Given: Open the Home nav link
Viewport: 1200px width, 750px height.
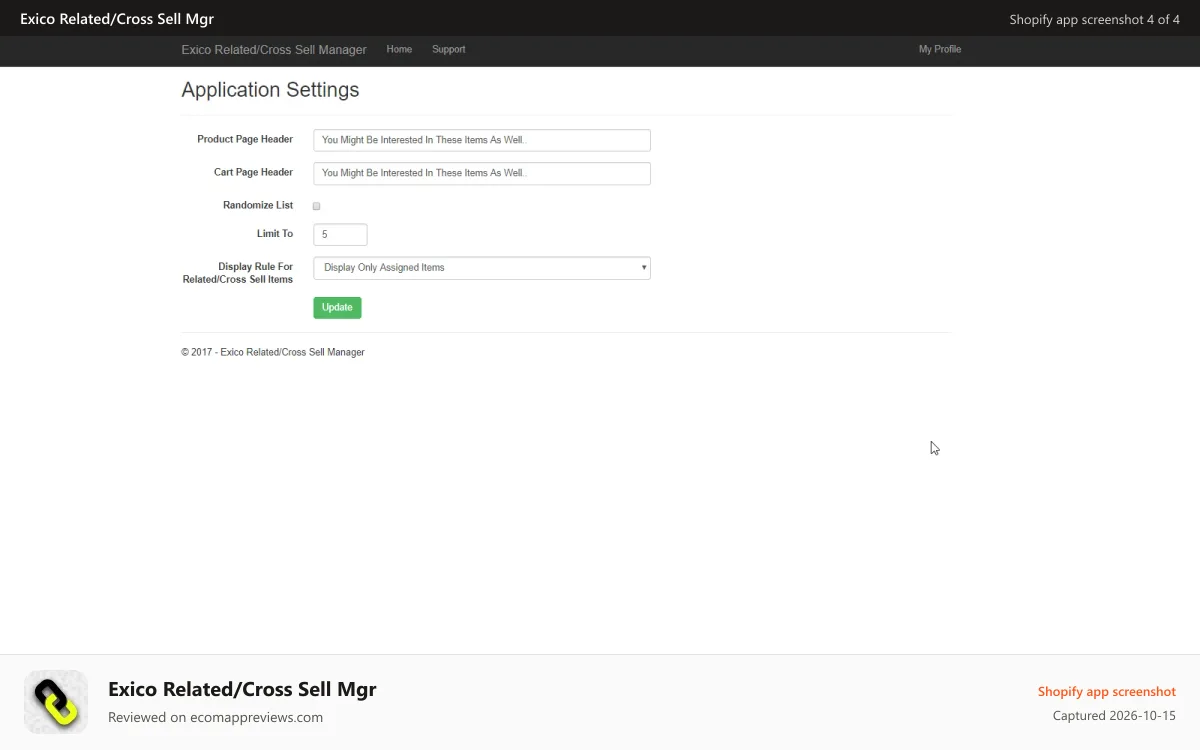Looking at the screenshot, I should click(x=399, y=49).
